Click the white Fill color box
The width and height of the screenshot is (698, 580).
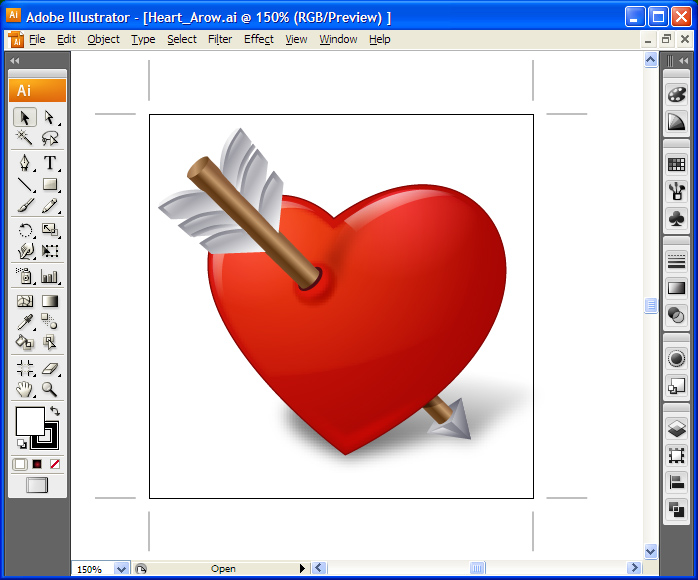click(x=30, y=421)
